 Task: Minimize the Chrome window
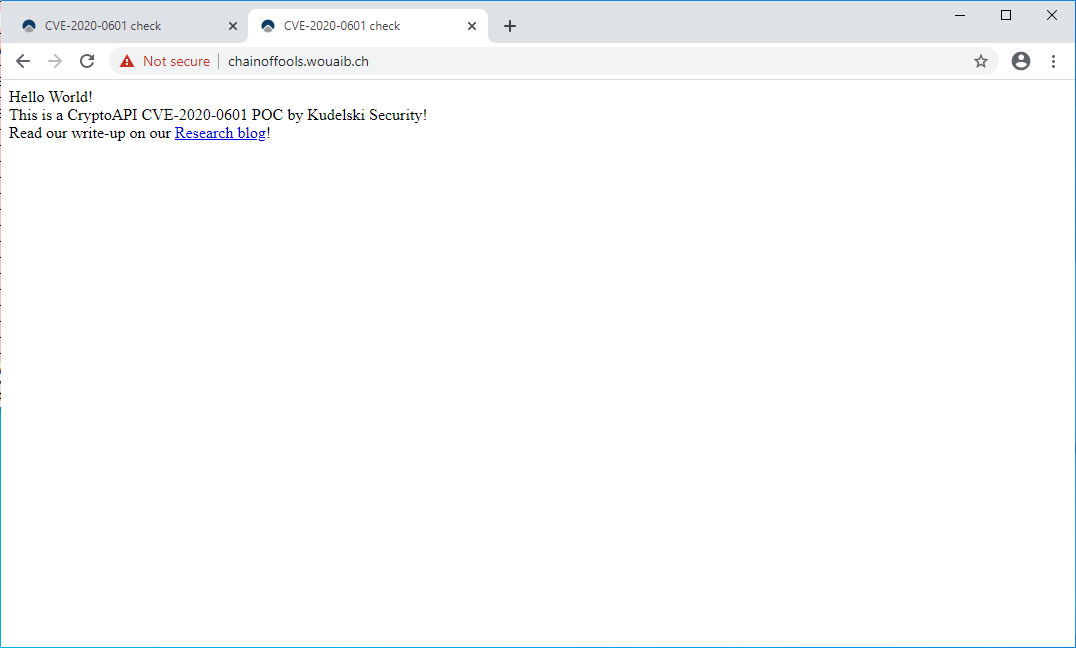click(960, 15)
